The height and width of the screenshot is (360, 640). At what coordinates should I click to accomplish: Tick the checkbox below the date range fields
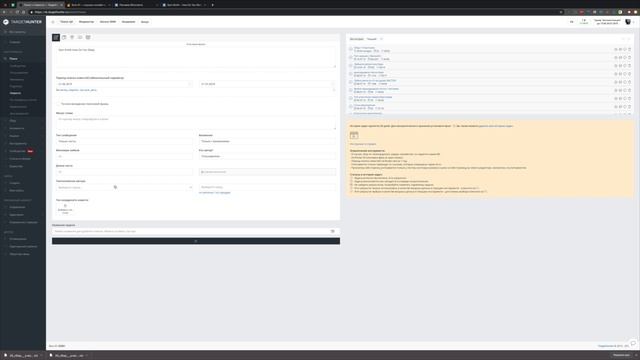pyautogui.click(x=58, y=104)
